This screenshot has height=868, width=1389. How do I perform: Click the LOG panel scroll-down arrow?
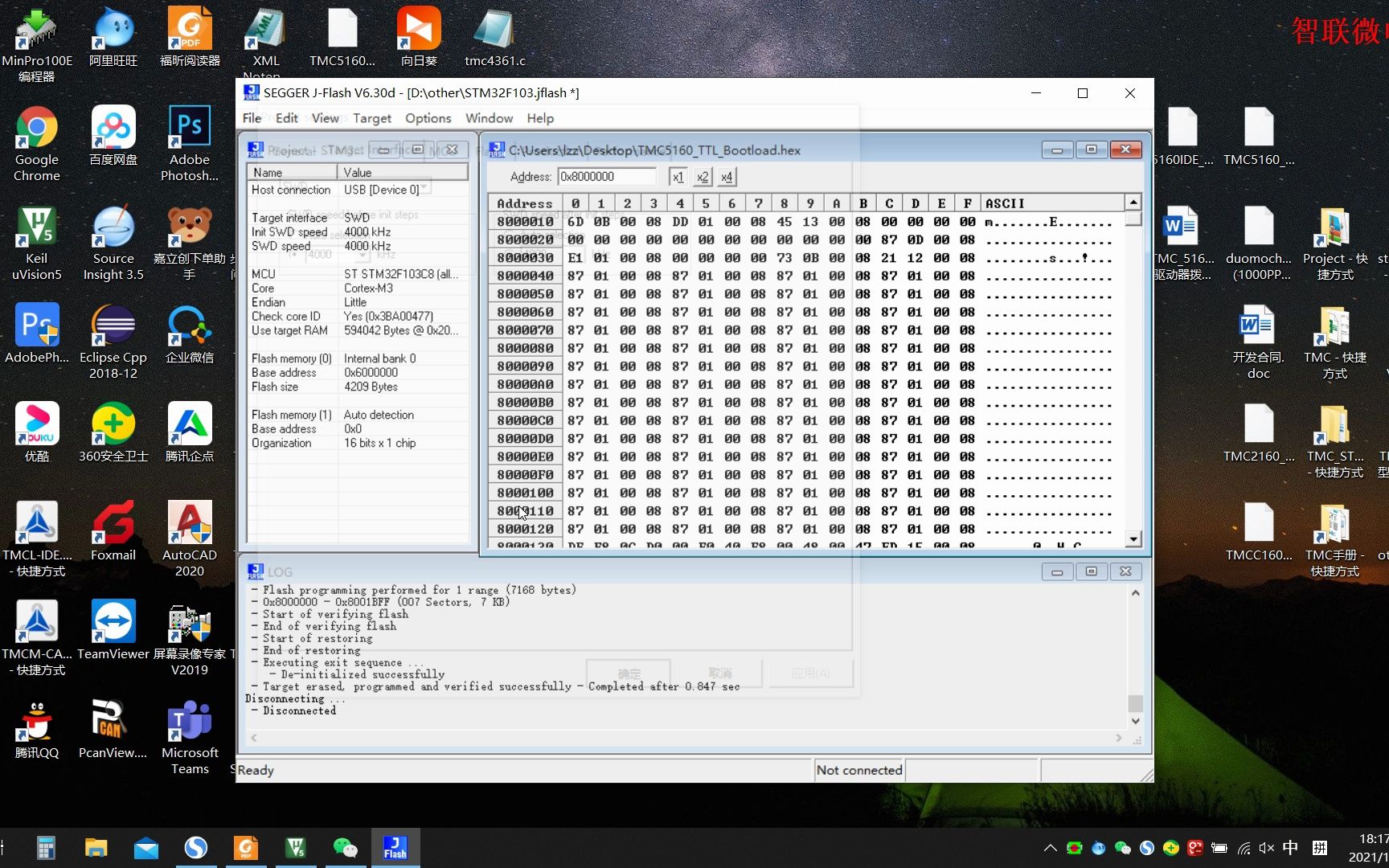(x=1135, y=721)
